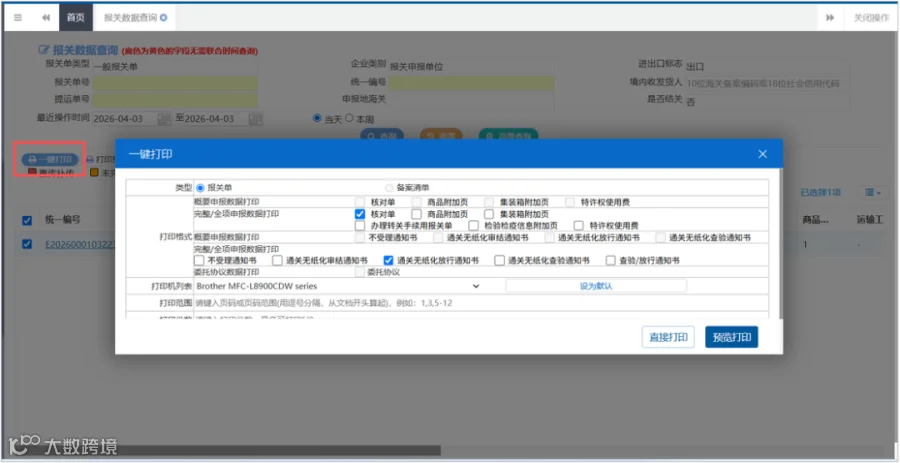Check the 委托协议 checkbox
The image size is (900, 463).
[x=360, y=273]
